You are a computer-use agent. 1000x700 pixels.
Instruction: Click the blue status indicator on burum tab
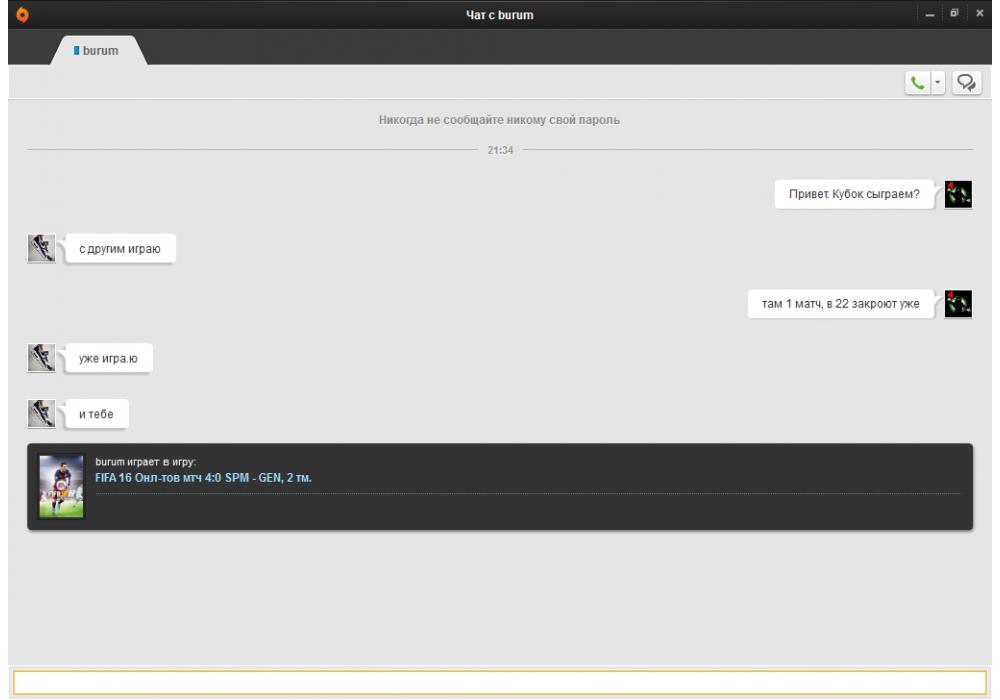pyautogui.click(x=77, y=49)
